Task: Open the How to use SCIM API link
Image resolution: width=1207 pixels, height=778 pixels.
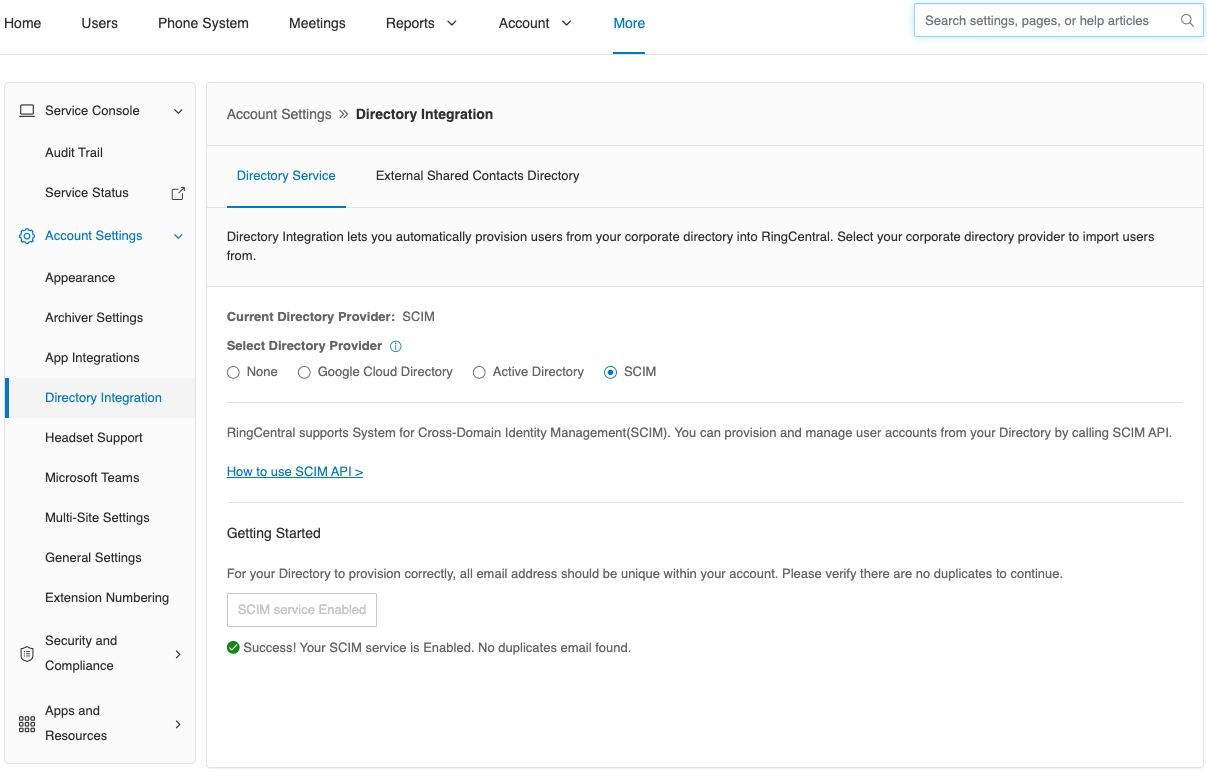Action: (295, 472)
